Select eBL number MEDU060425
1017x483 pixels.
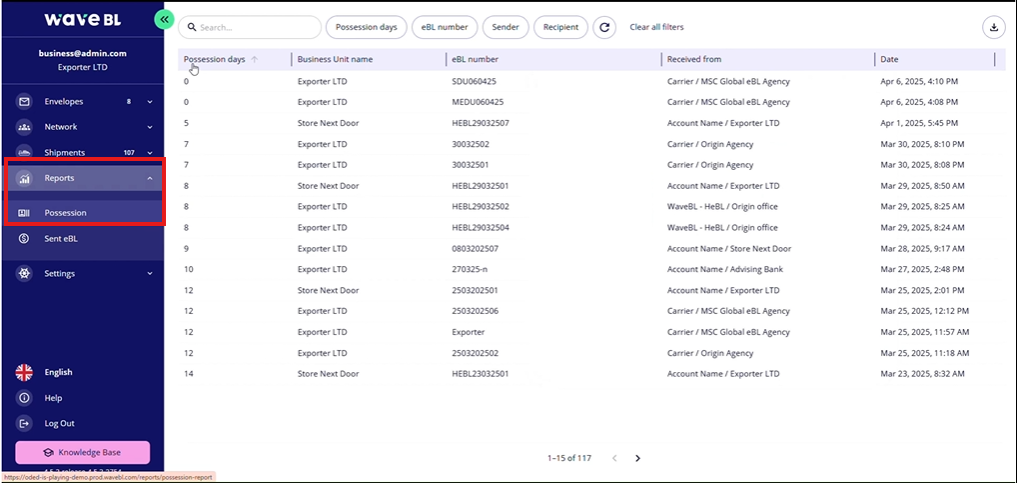[477, 102]
